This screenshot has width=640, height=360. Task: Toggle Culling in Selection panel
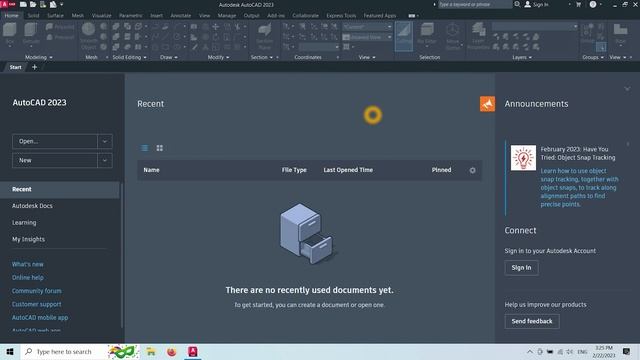click(x=404, y=36)
